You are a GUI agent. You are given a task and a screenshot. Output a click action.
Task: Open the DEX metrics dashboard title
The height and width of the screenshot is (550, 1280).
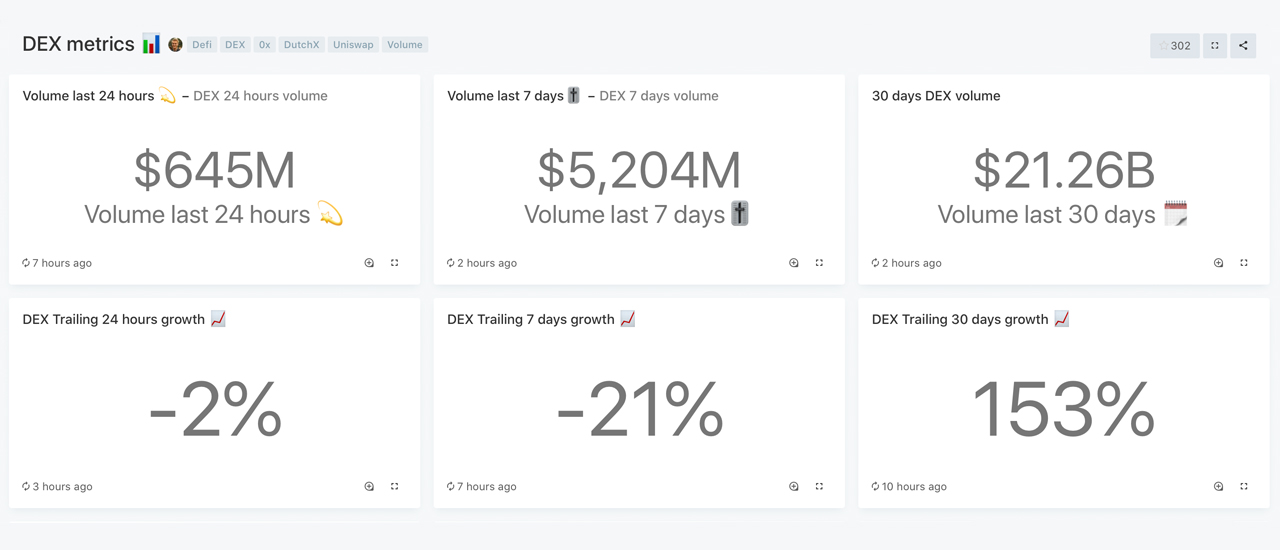(x=78, y=44)
